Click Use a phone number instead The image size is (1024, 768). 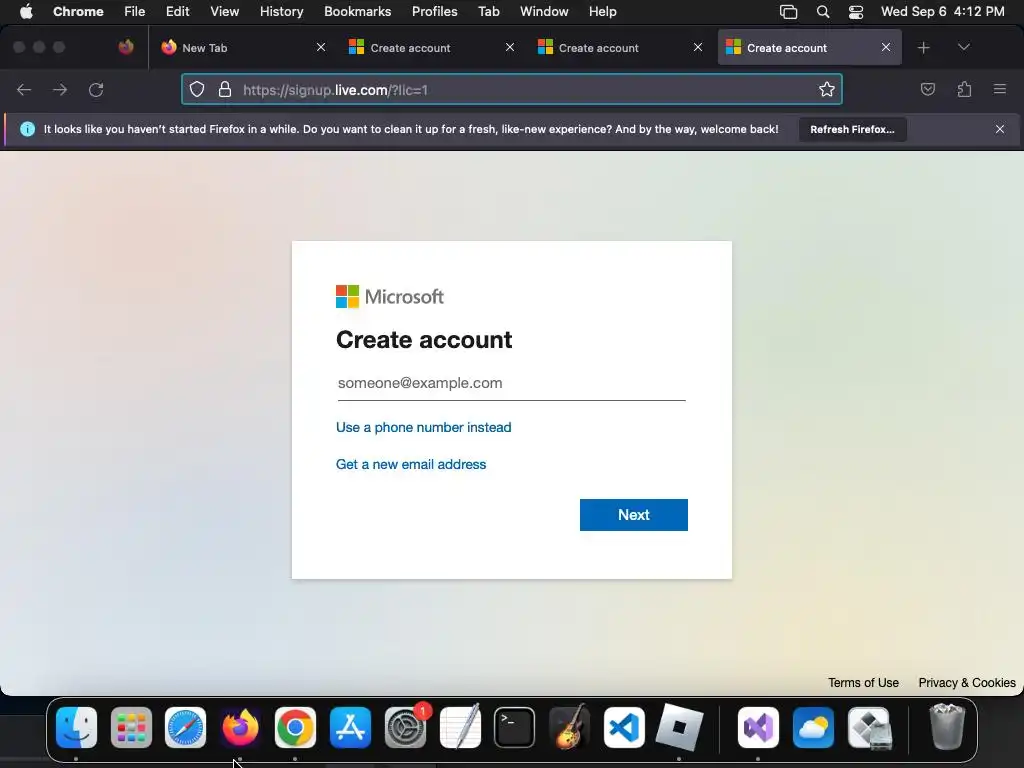(x=423, y=427)
